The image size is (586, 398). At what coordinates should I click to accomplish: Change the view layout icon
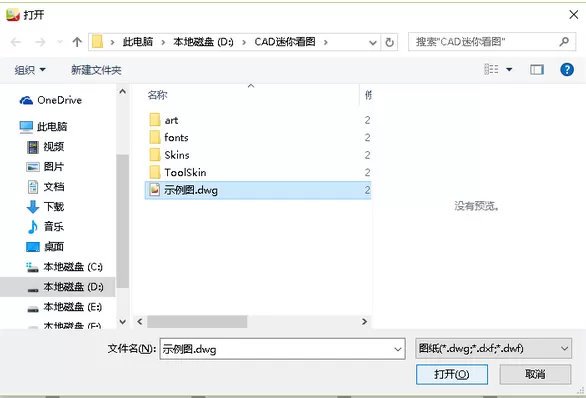point(491,69)
